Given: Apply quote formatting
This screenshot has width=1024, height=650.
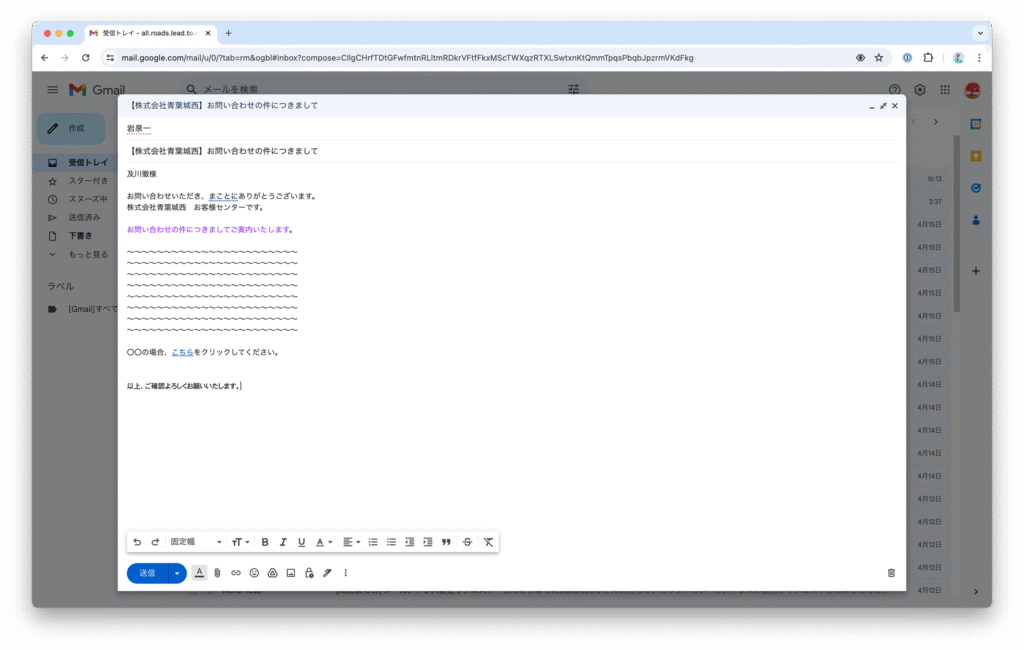Looking at the screenshot, I should pos(446,542).
